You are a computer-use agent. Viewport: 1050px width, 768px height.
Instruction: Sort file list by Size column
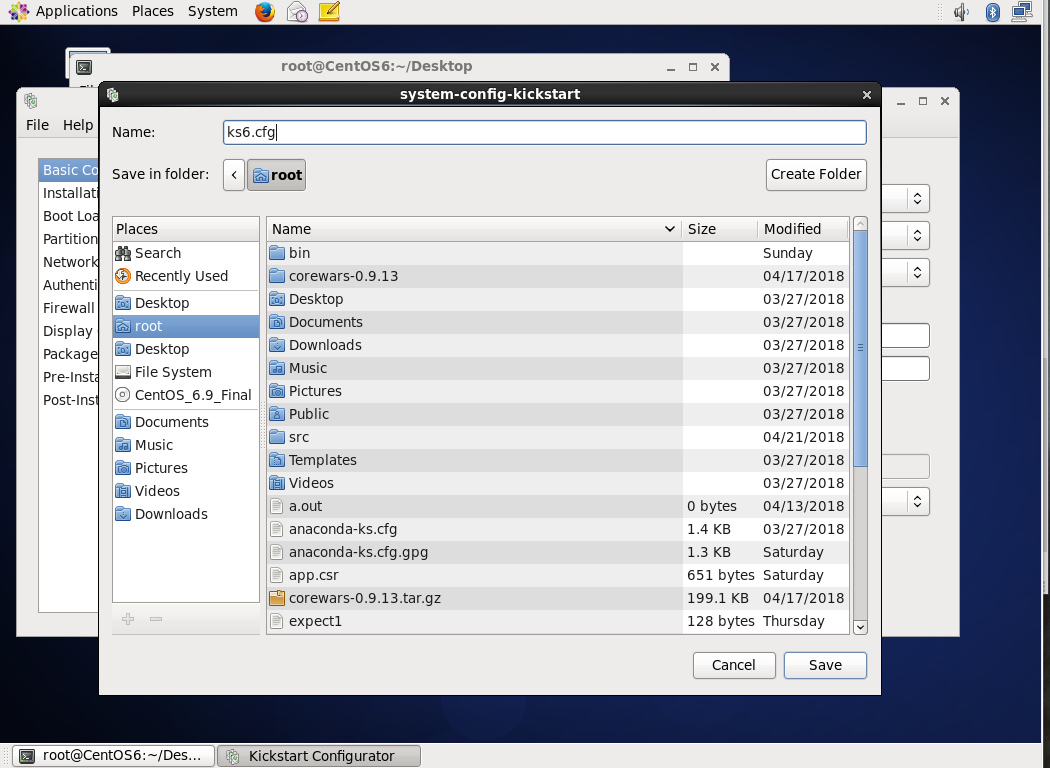[720, 229]
